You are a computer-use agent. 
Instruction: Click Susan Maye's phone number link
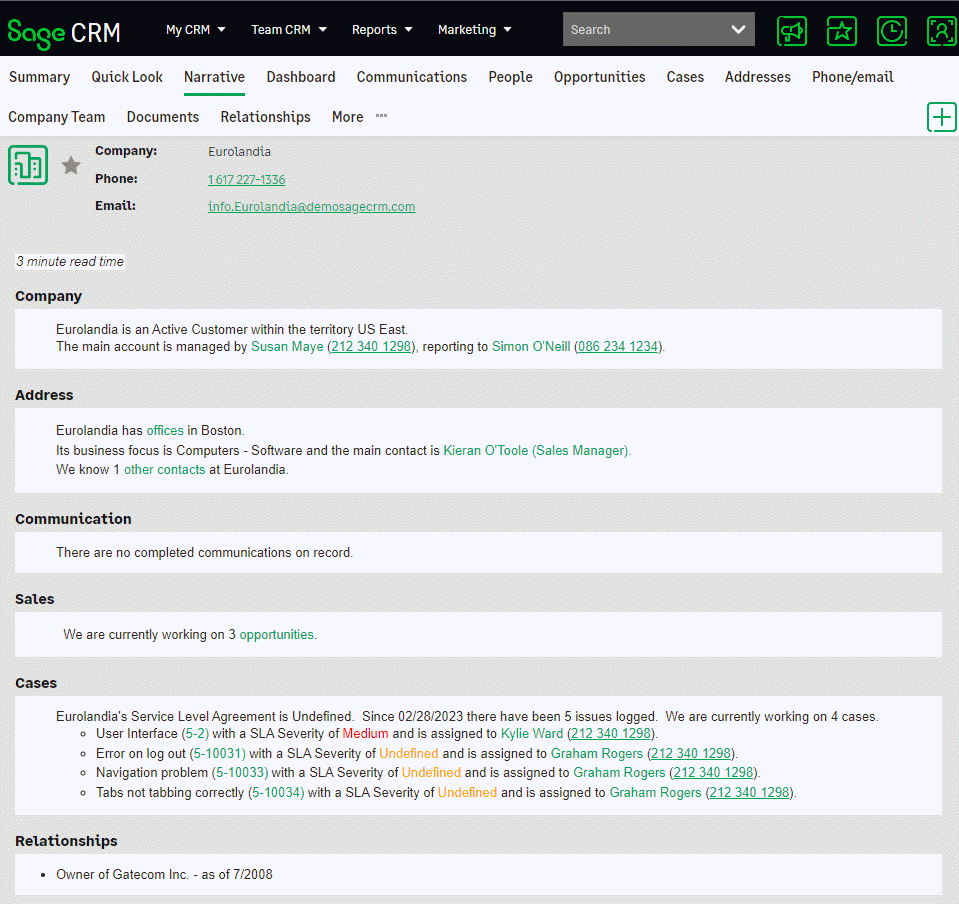tap(371, 347)
